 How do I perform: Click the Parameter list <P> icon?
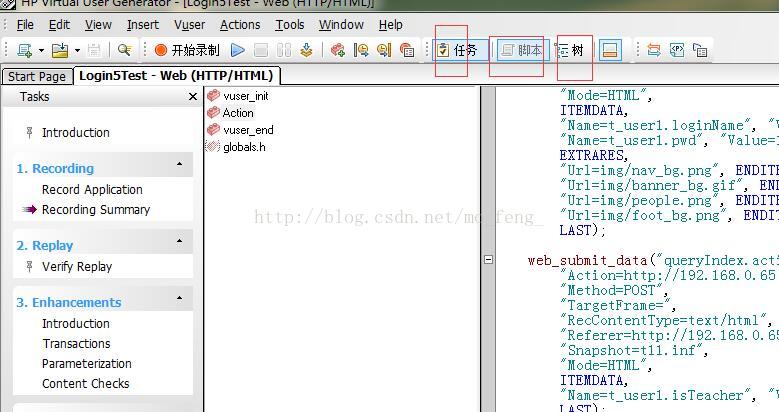point(677,50)
